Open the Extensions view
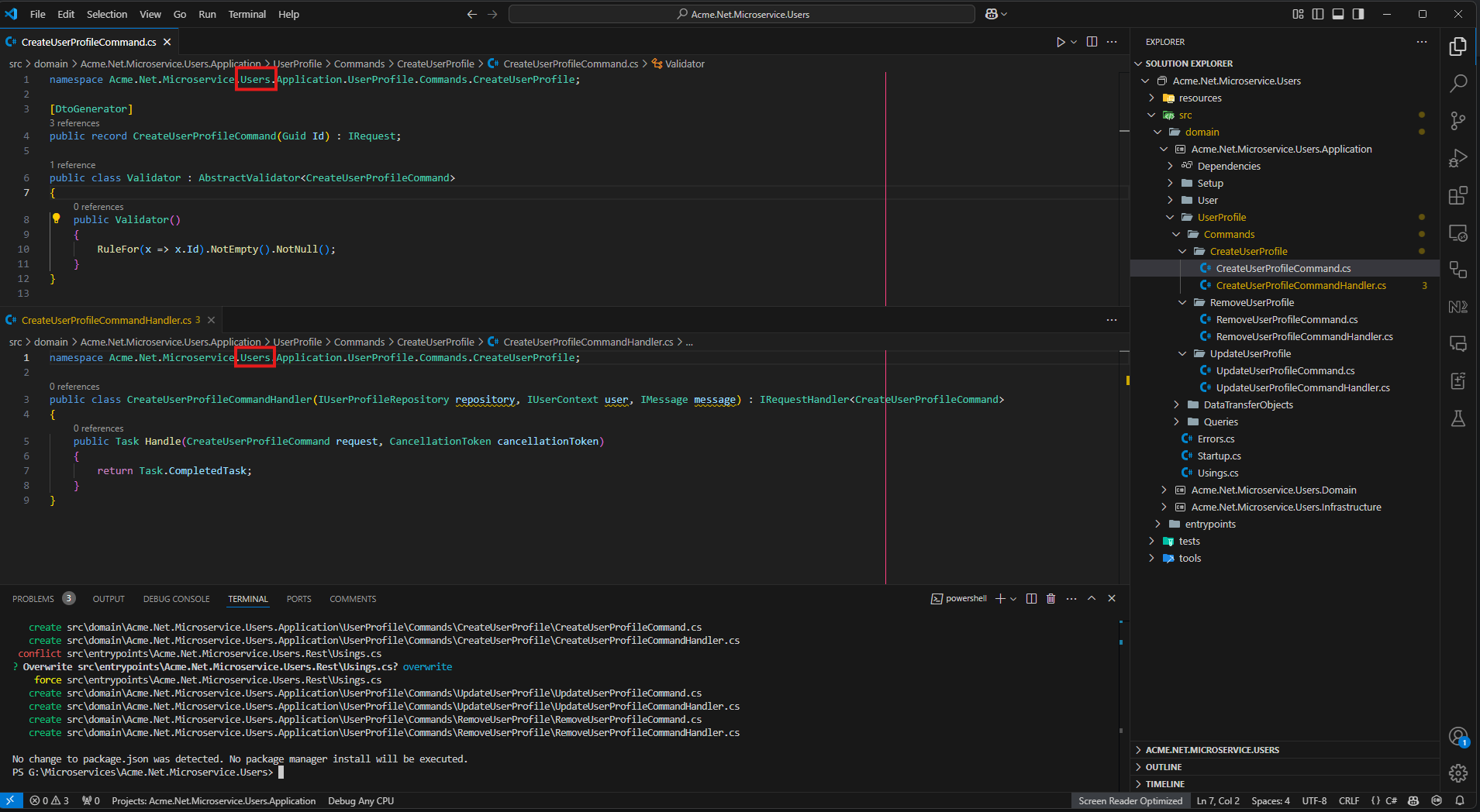The image size is (1480, 812). [1458, 194]
